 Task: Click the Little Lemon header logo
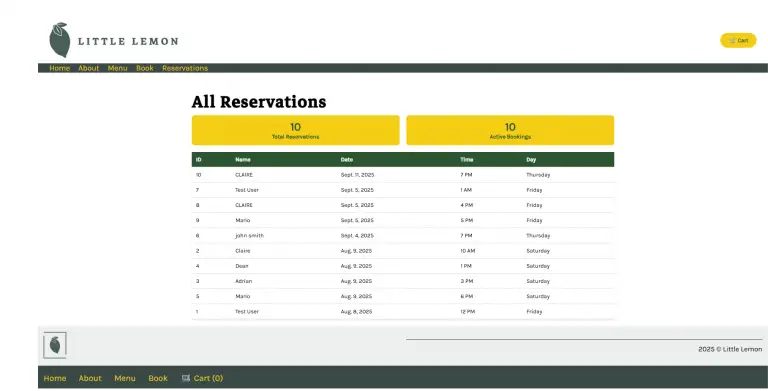pyautogui.click(x=114, y=40)
